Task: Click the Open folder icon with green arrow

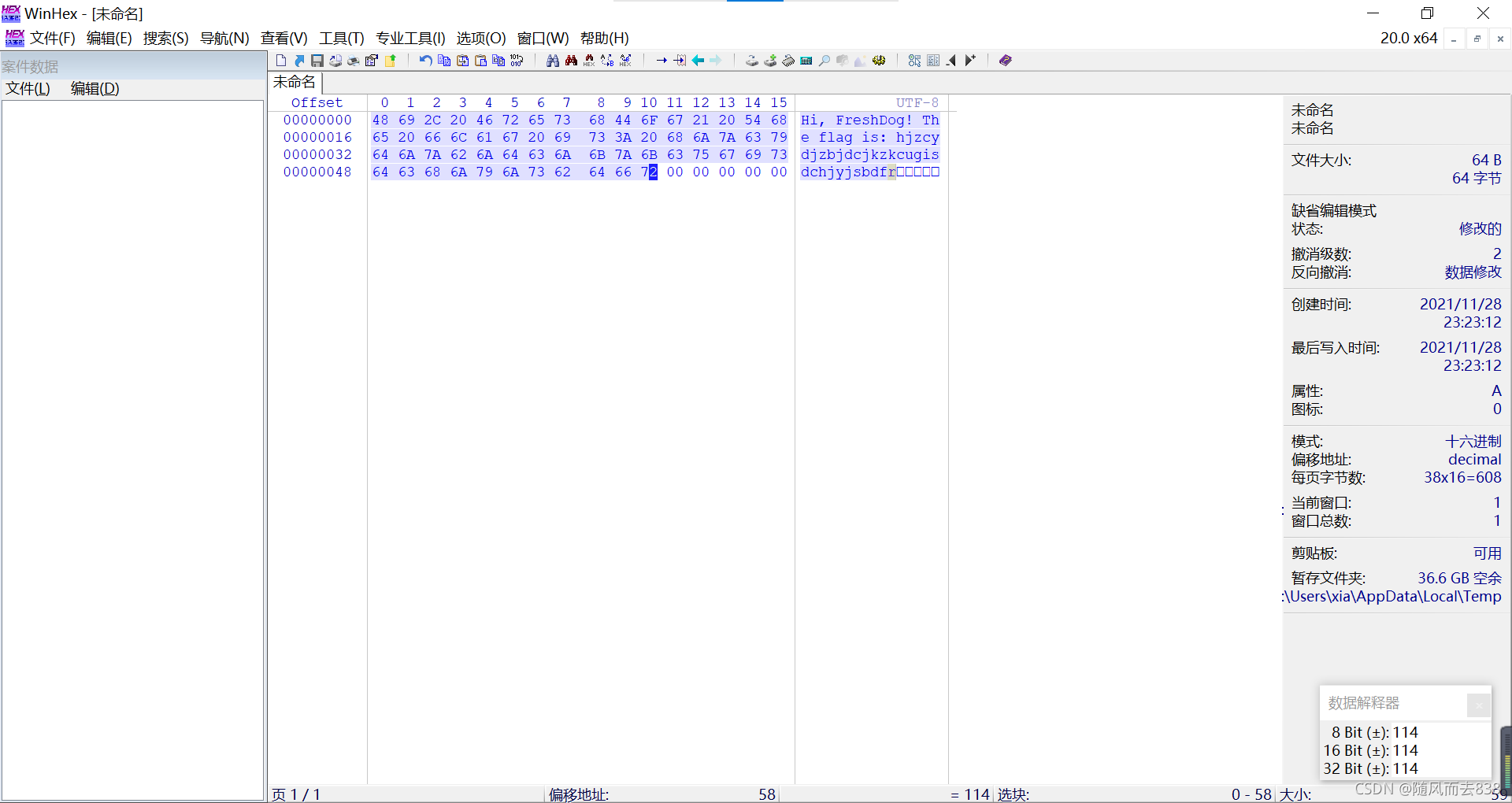Action: 390,61
